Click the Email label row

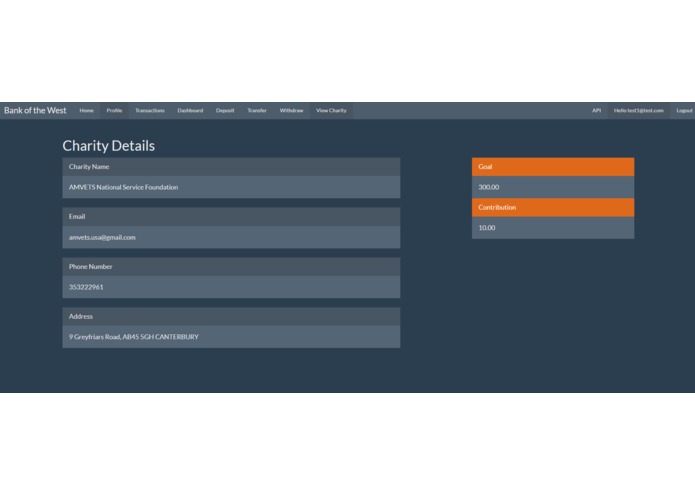231,217
